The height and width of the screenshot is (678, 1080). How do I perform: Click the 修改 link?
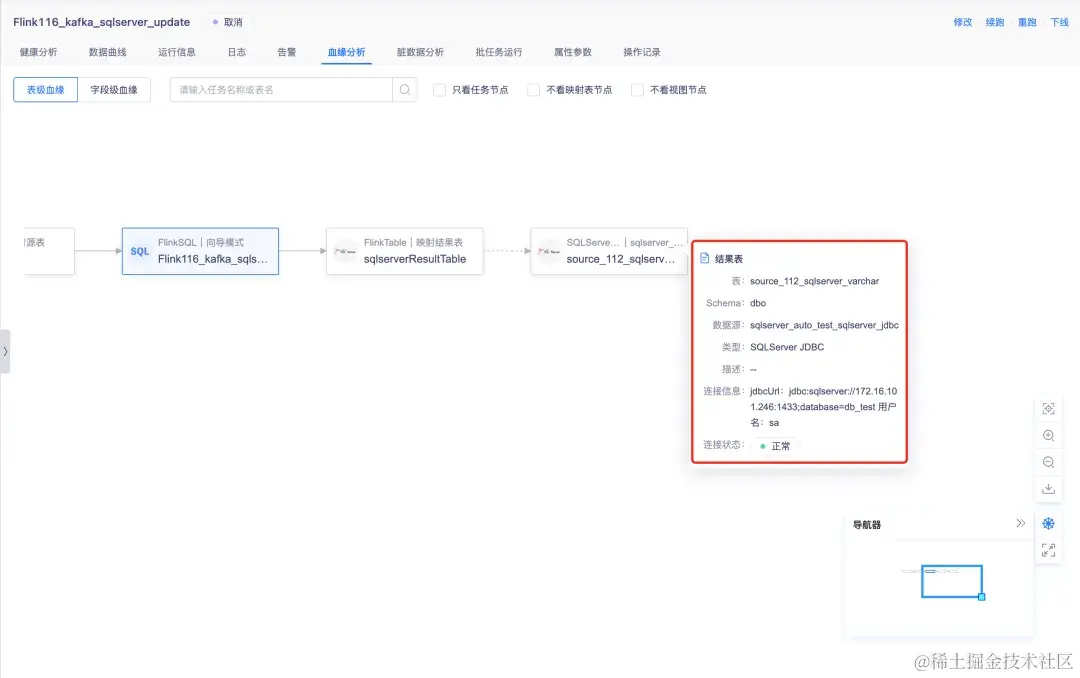tap(963, 22)
